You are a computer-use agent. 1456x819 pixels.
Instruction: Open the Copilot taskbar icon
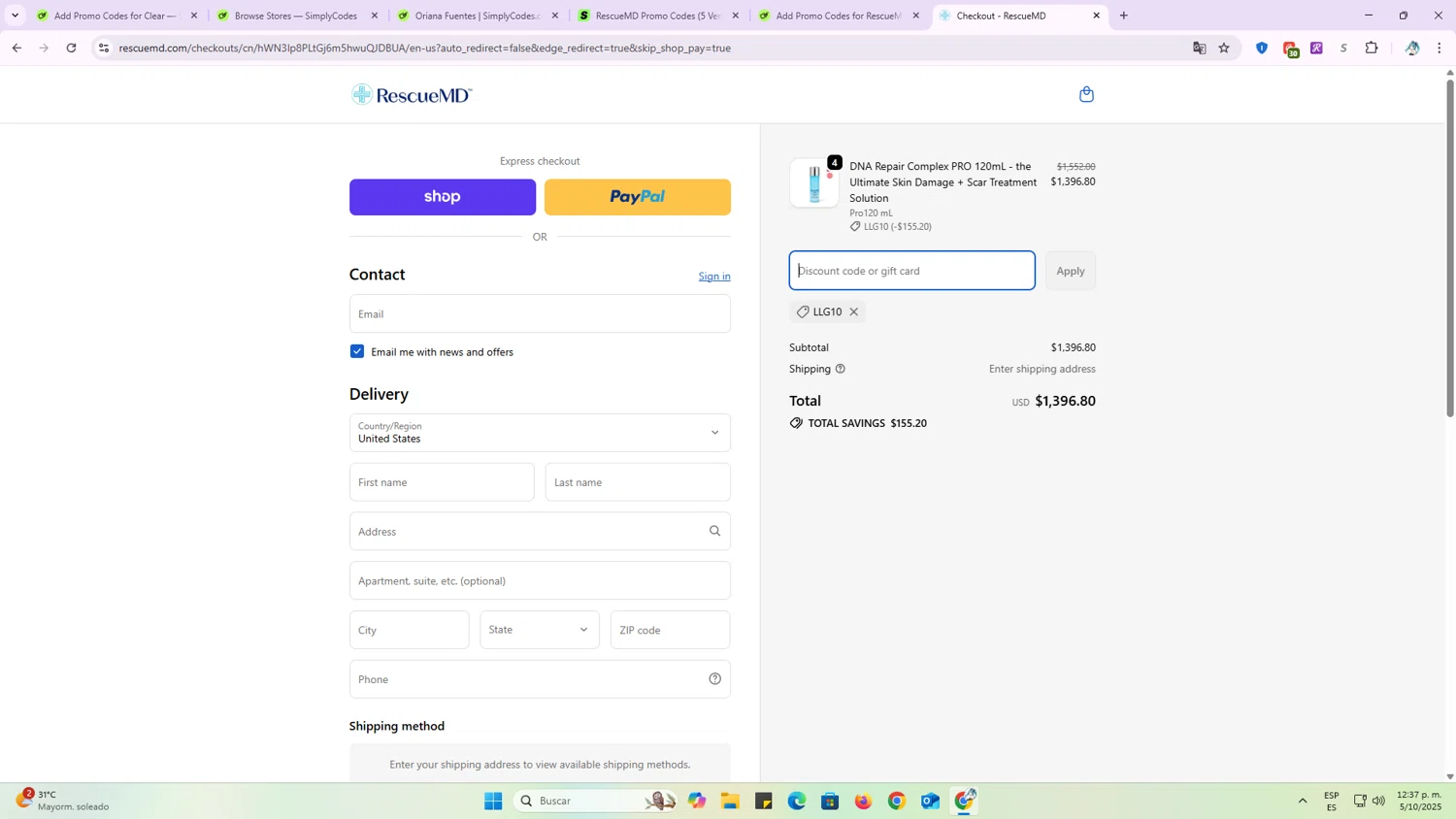point(697,801)
